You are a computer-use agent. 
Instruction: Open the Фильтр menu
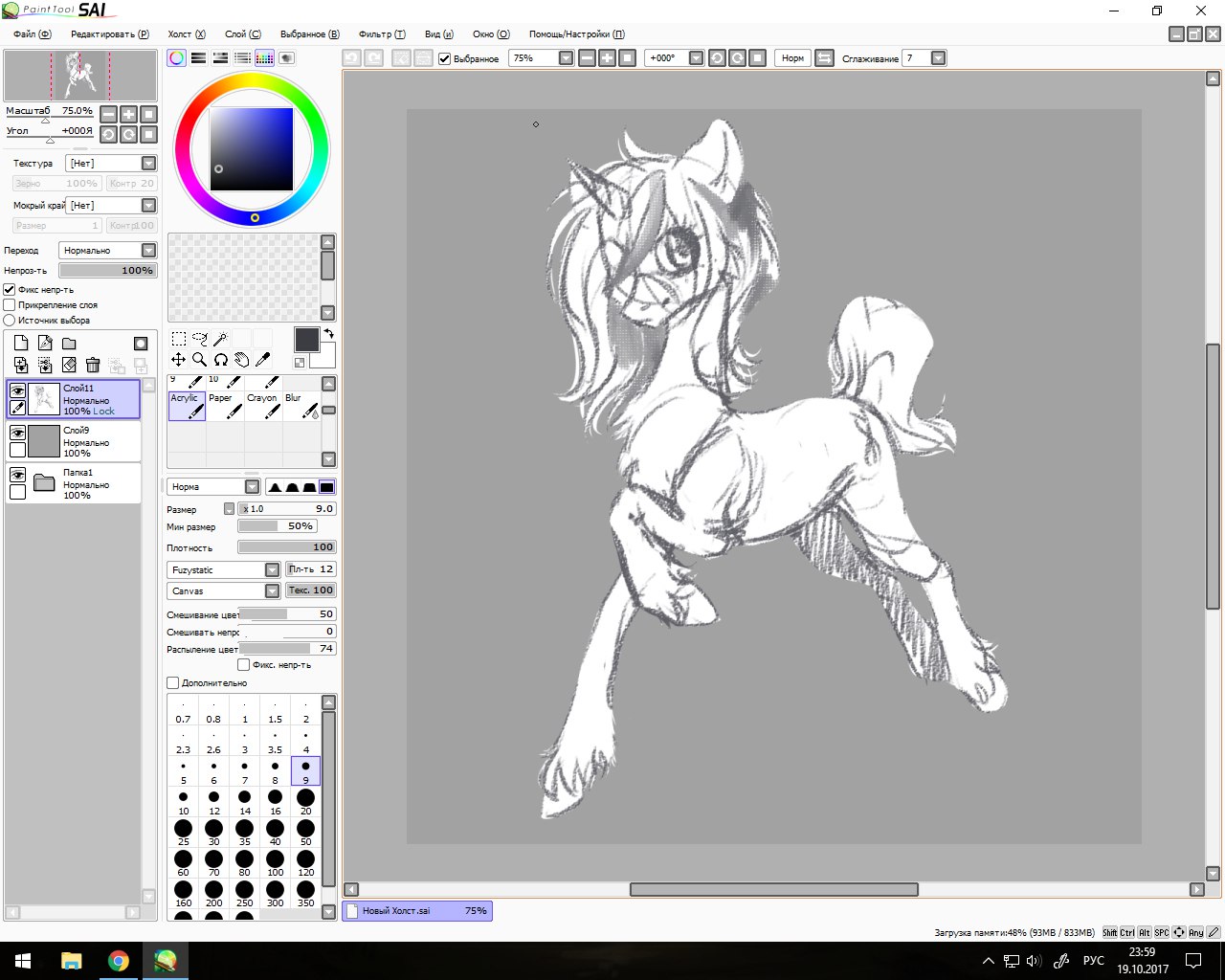click(382, 34)
